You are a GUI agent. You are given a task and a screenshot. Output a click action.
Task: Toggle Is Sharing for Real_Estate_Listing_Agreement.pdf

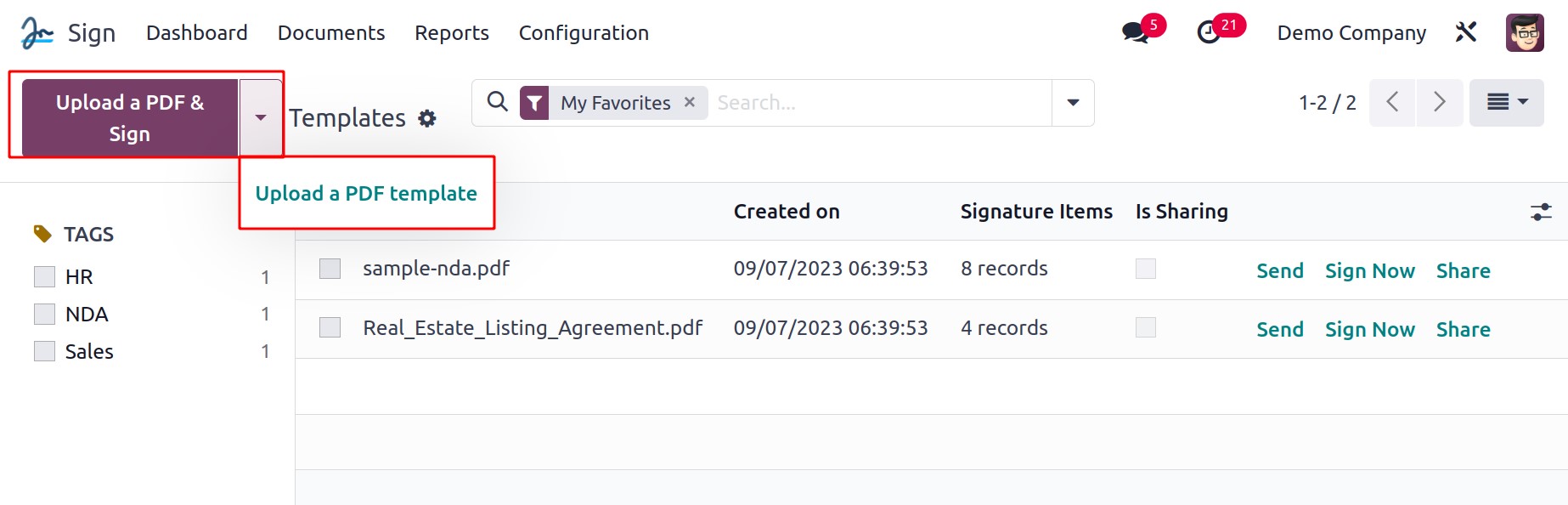(x=1146, y=327)
